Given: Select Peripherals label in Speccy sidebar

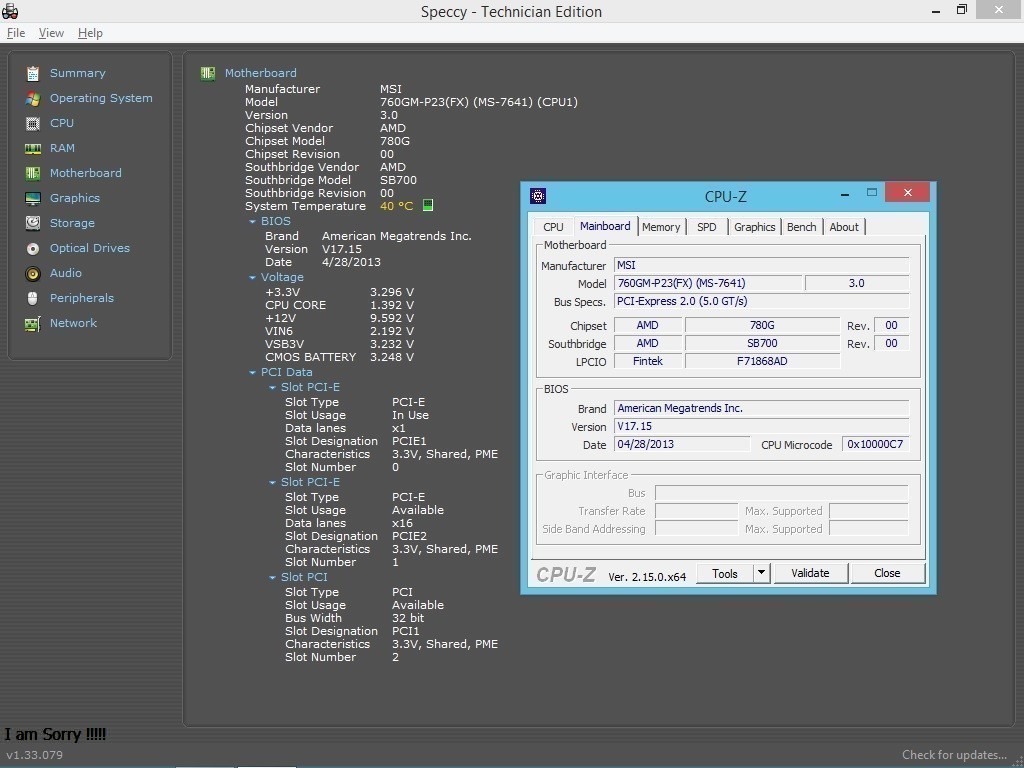Looking at the screenshot, I should (x=82, y=298).
